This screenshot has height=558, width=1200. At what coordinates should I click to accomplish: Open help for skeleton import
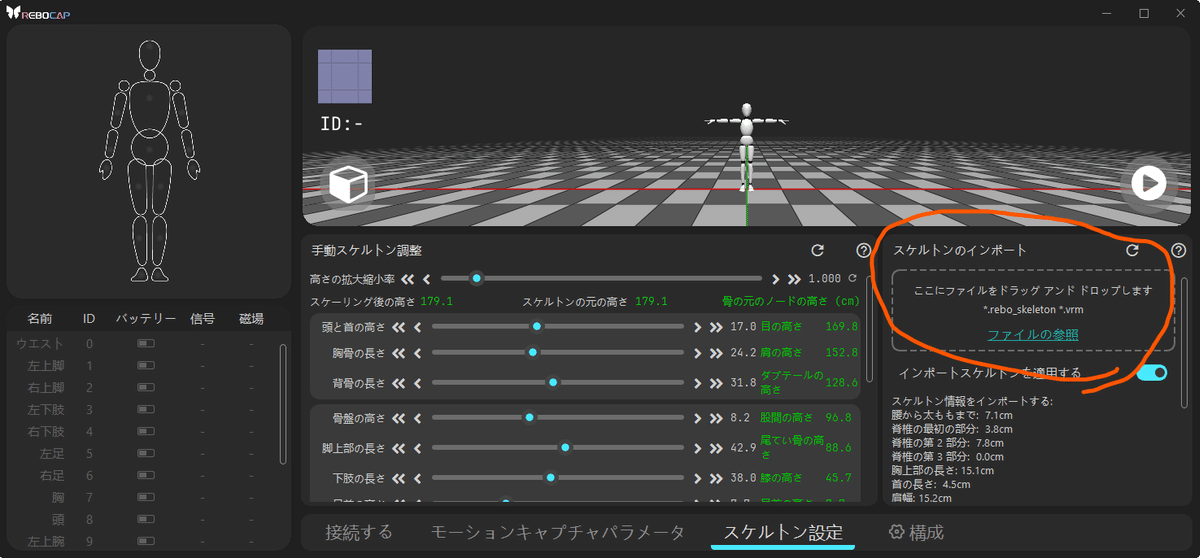(1179, 250)
